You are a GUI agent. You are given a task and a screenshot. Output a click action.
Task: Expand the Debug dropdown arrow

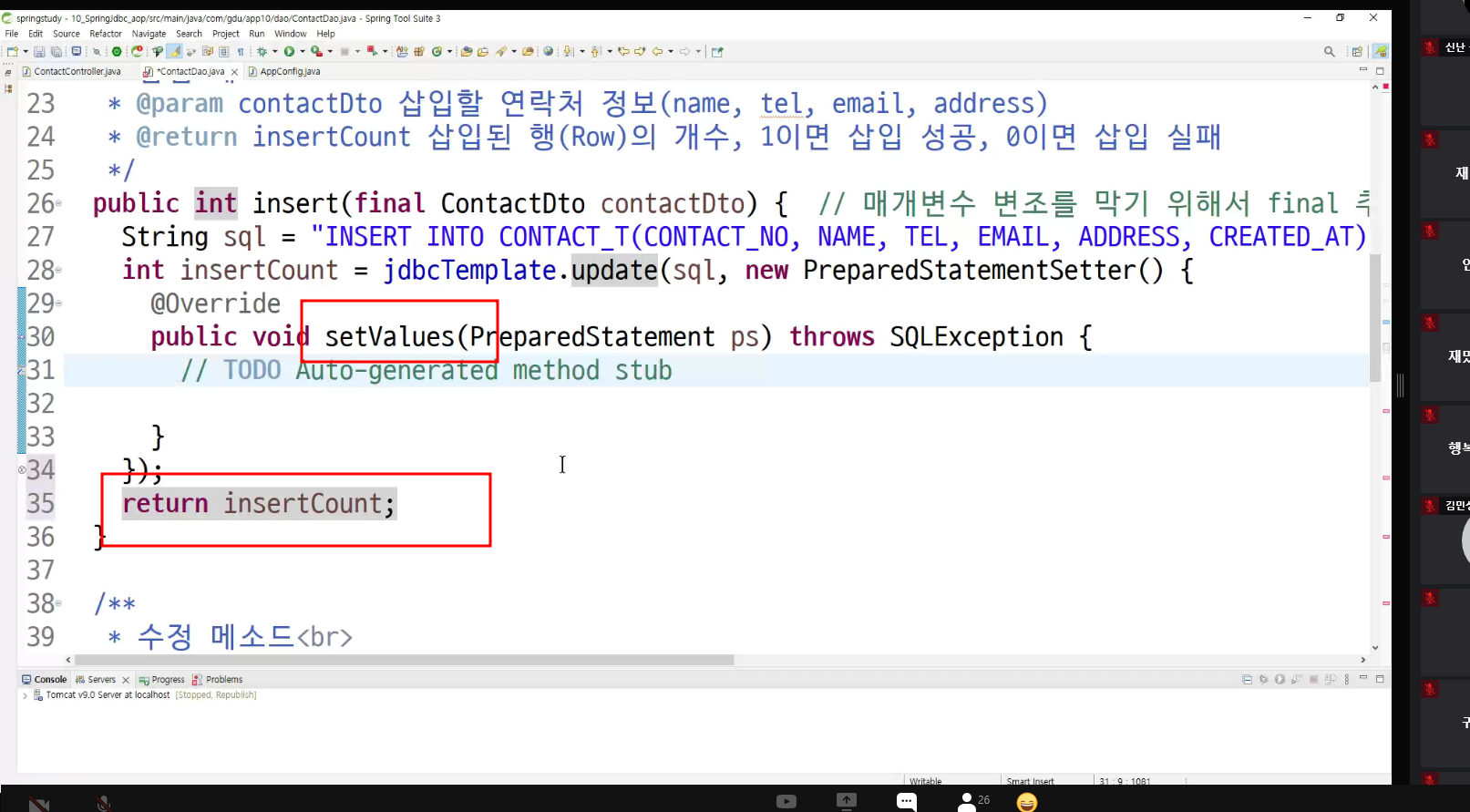274,52
